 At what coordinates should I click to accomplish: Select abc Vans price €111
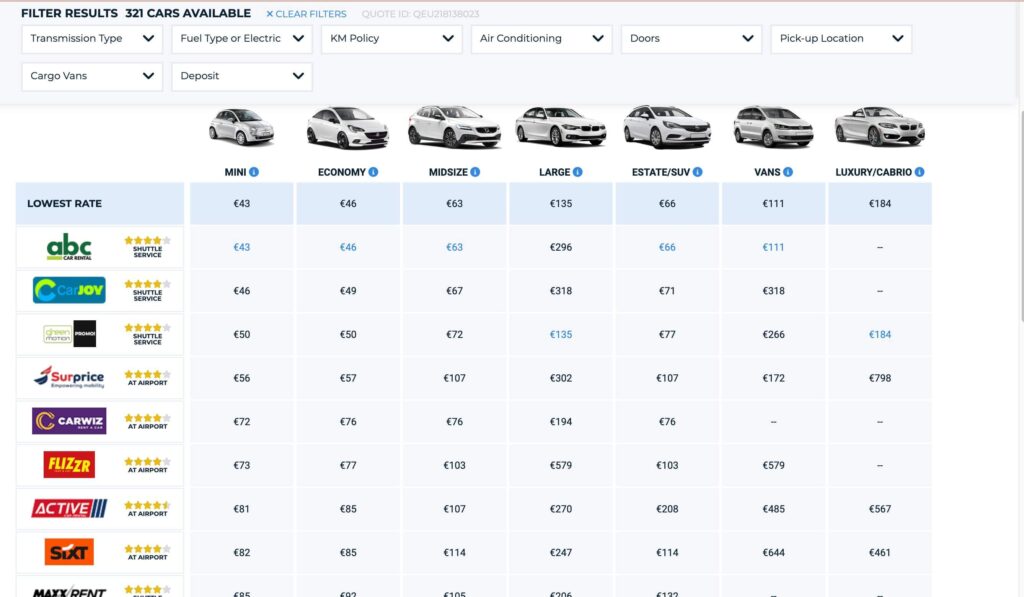pos(773,247)
